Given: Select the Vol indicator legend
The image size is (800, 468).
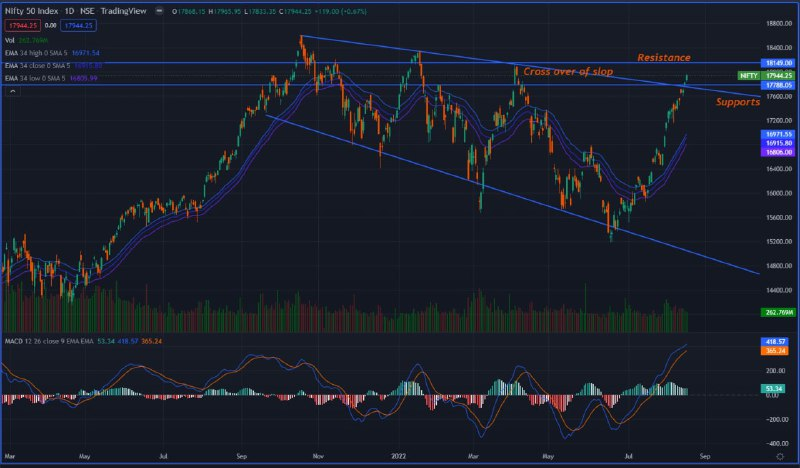Looking at the screenshot, I should point(27,40).
